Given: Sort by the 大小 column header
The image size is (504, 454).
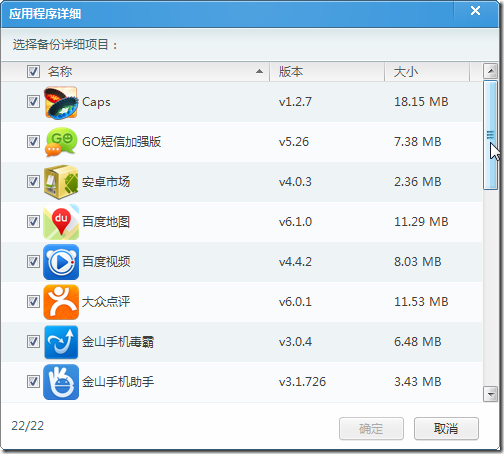Looking at the screenshot, I should tap(406, 72).
